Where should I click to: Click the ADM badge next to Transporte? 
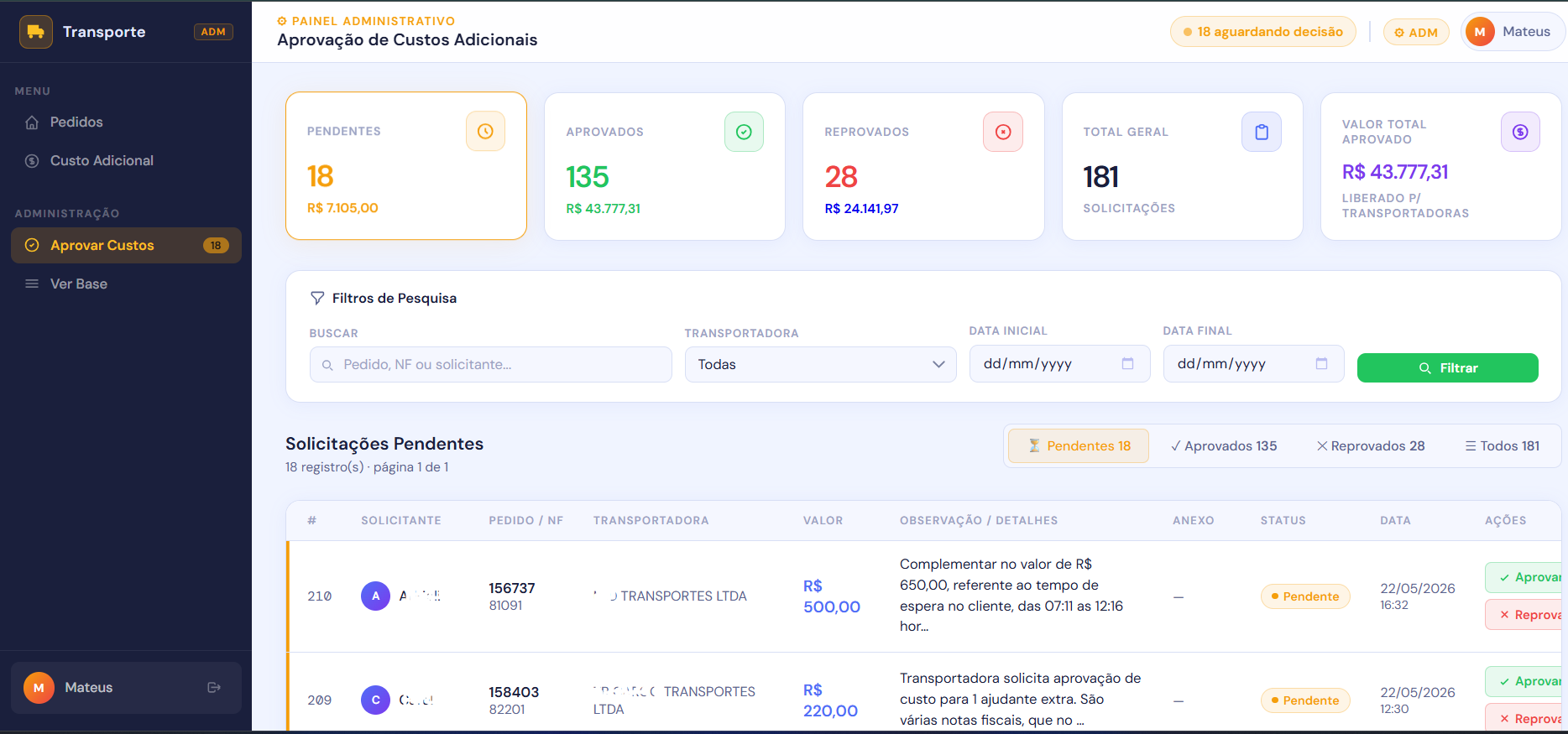[x=213, y=32]
